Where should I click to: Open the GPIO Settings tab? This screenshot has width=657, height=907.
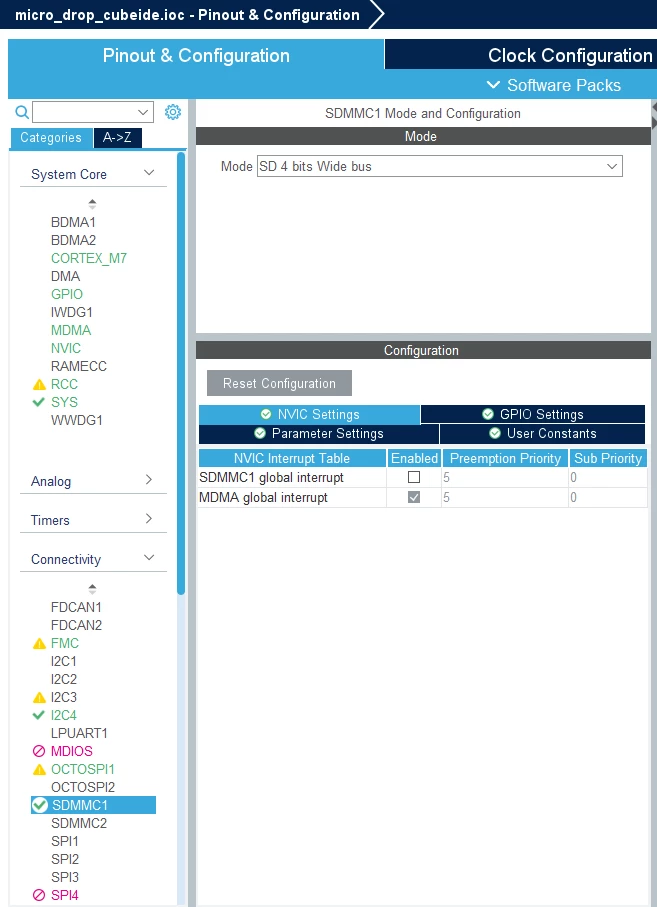533,414
